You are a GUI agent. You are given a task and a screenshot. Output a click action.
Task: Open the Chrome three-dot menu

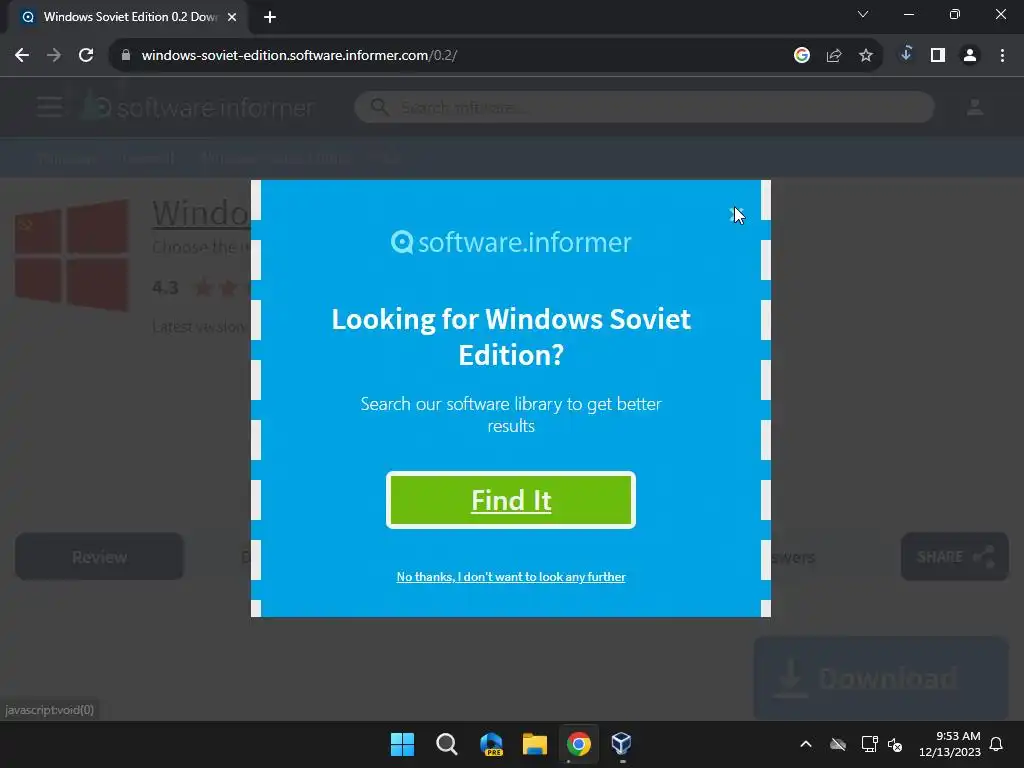point(1002,56)
